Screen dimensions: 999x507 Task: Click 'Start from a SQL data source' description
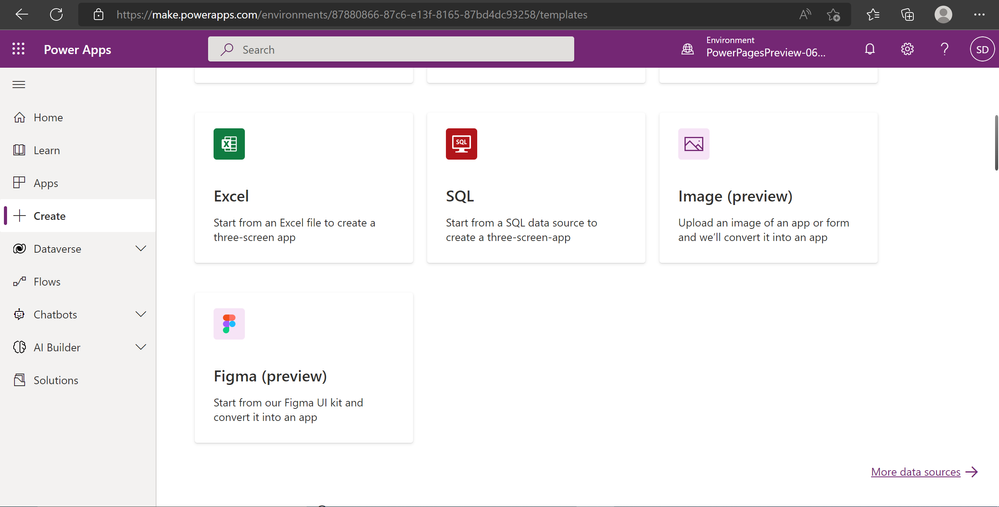point(521,230)
